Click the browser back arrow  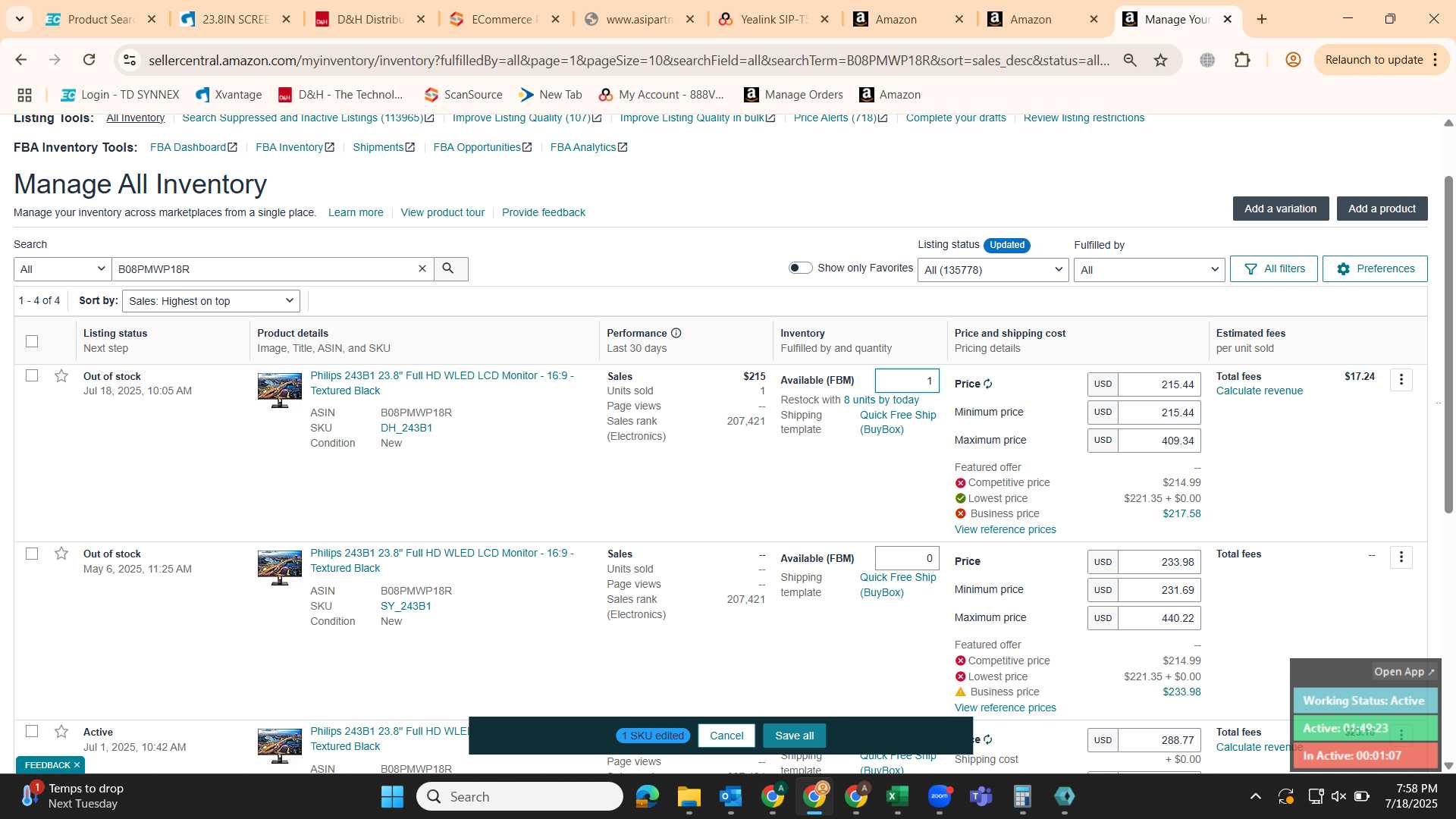tap(21, 60)
